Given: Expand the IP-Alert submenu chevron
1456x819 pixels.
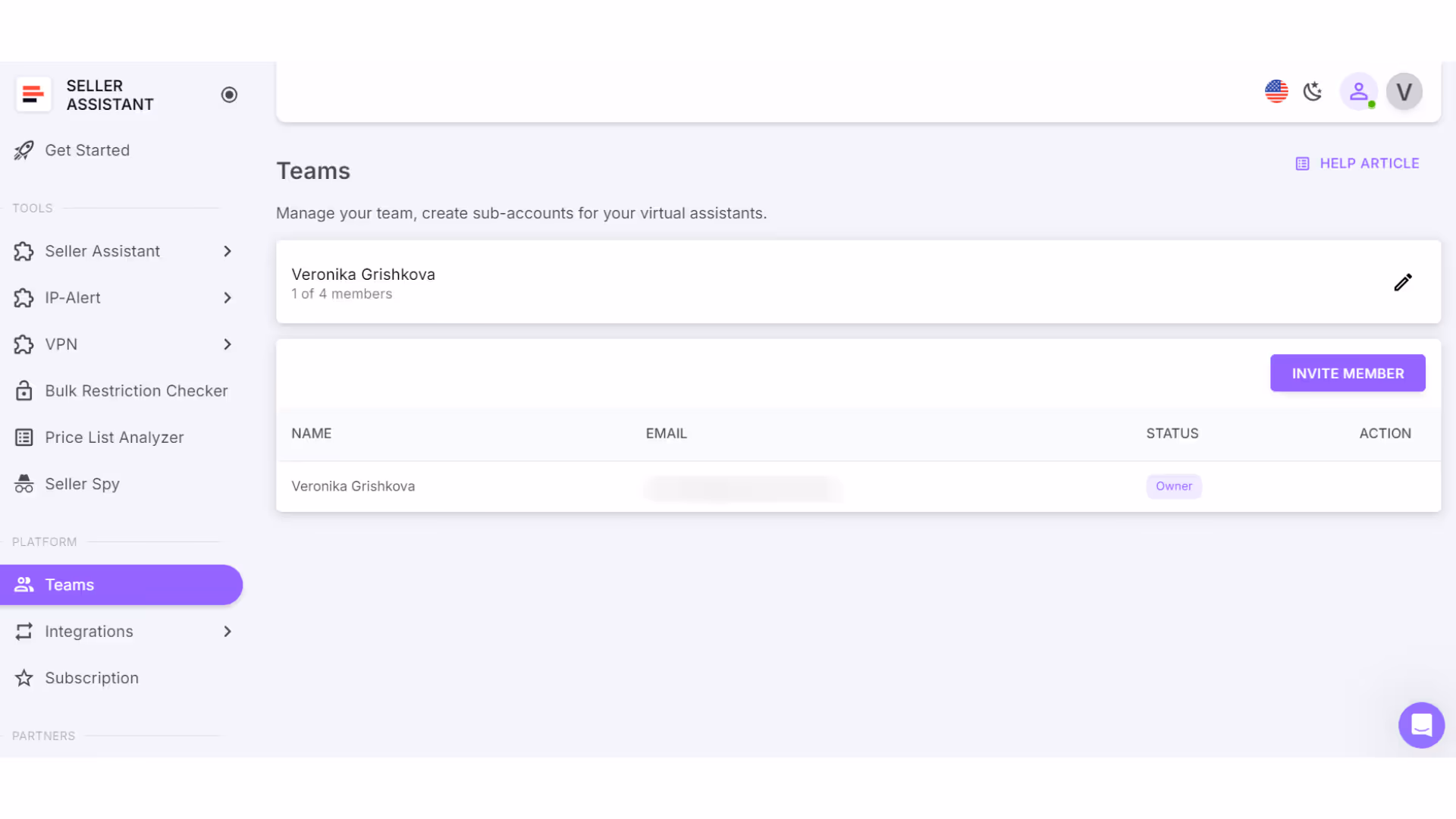Looking at the screenshot, I should tap(227, 298).
